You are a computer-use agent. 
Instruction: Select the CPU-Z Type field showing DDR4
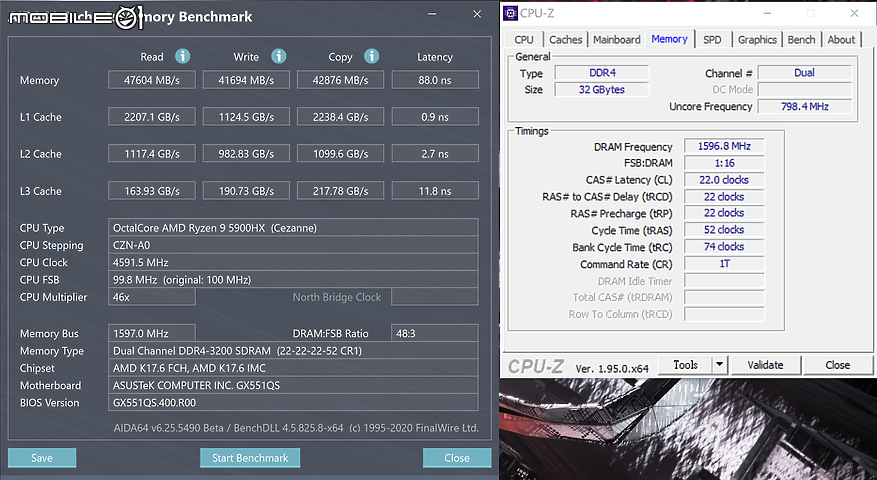click(602, 73)
